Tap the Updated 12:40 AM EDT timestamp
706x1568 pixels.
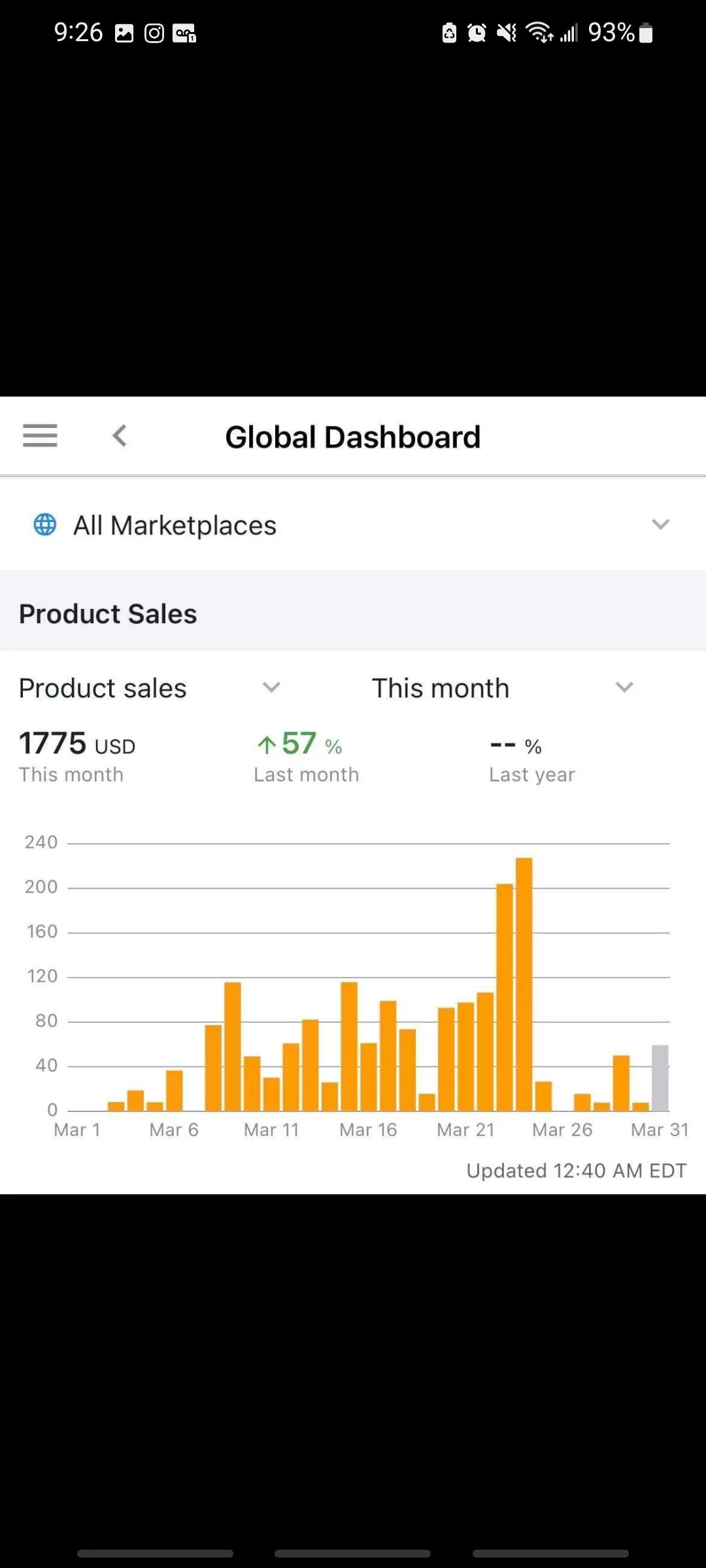(576, 1170)
